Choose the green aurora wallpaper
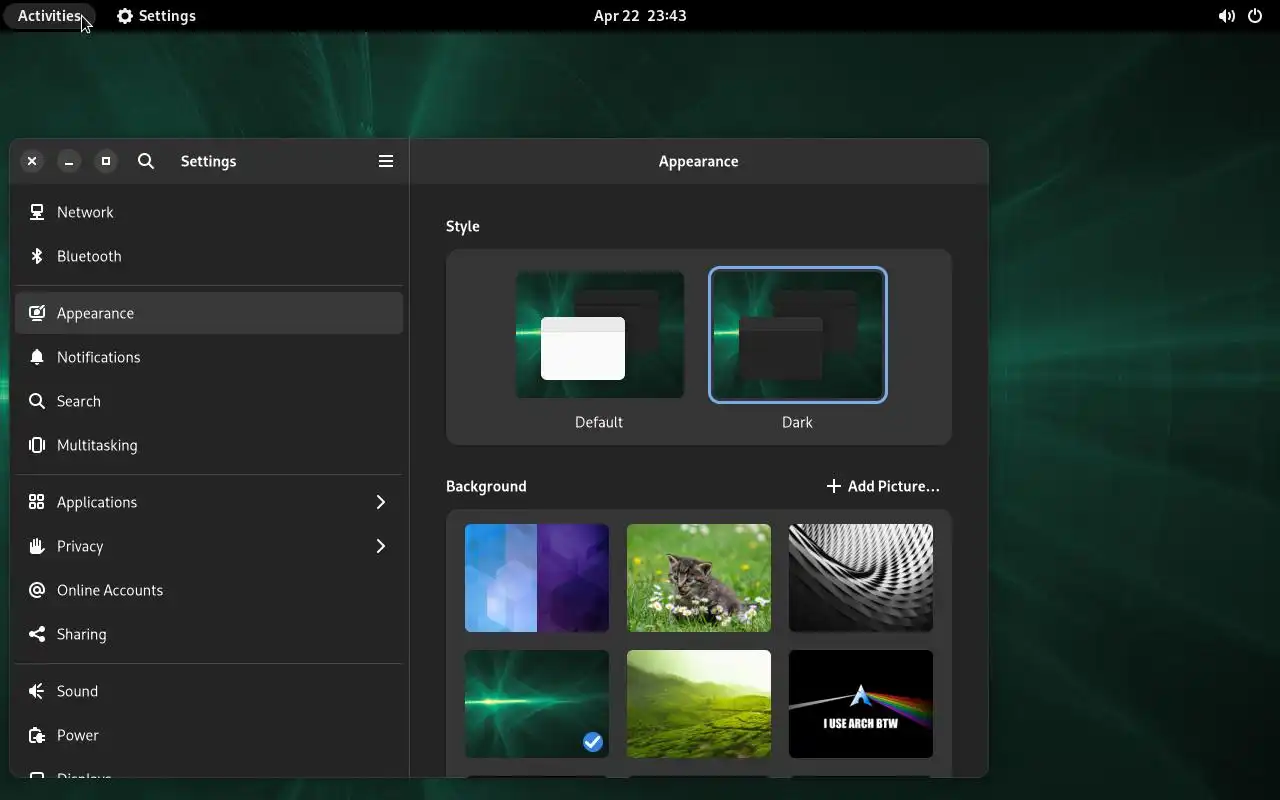Viewport: 1280px width, 800px height. 537,704
